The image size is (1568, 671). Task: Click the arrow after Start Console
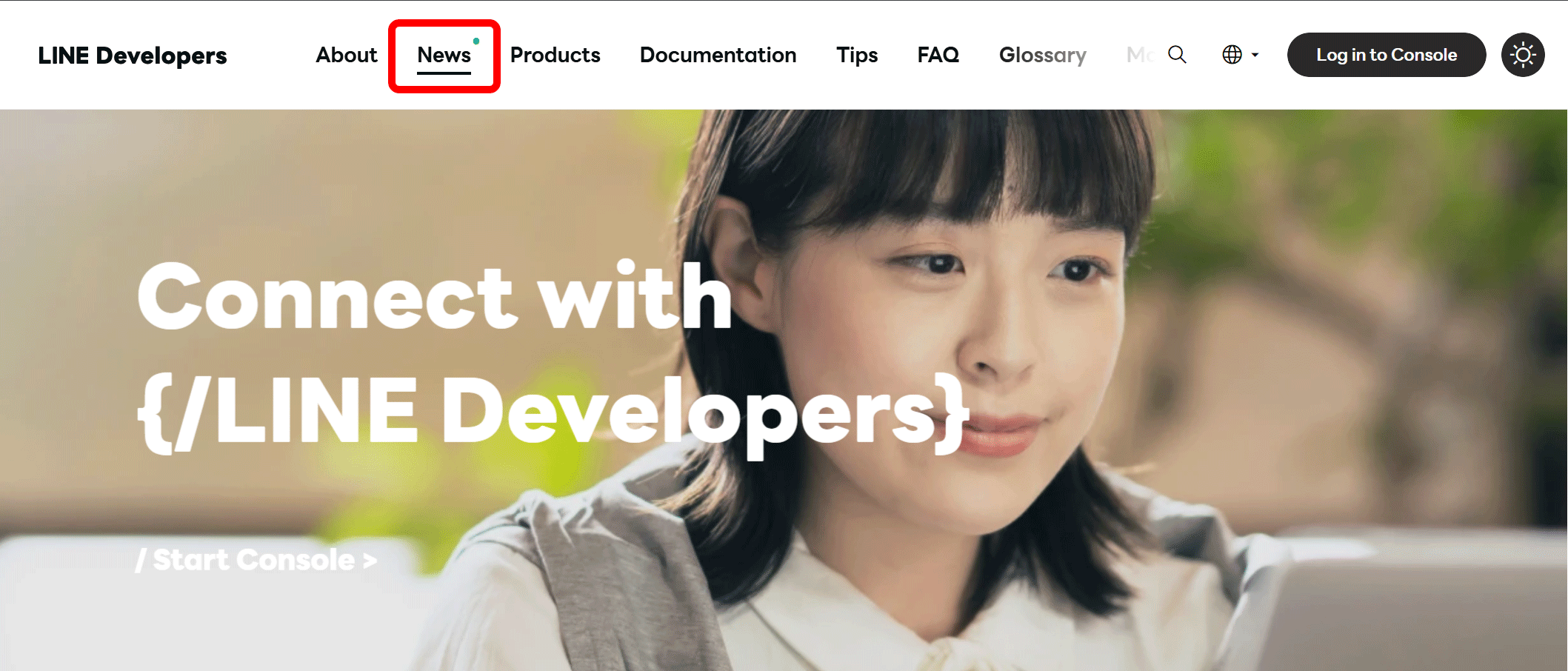tap(370, 561)
